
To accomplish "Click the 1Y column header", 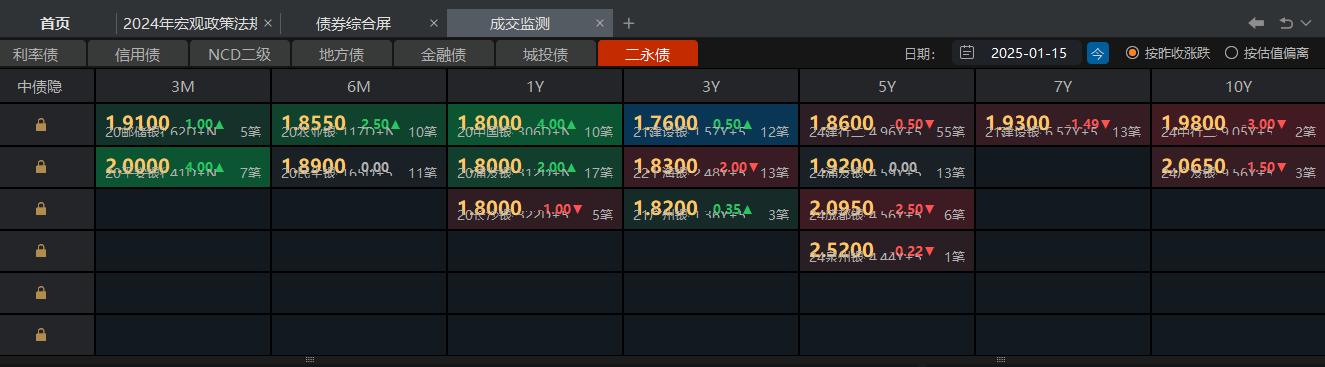I will pyautogui.click(x=535, y=87).
